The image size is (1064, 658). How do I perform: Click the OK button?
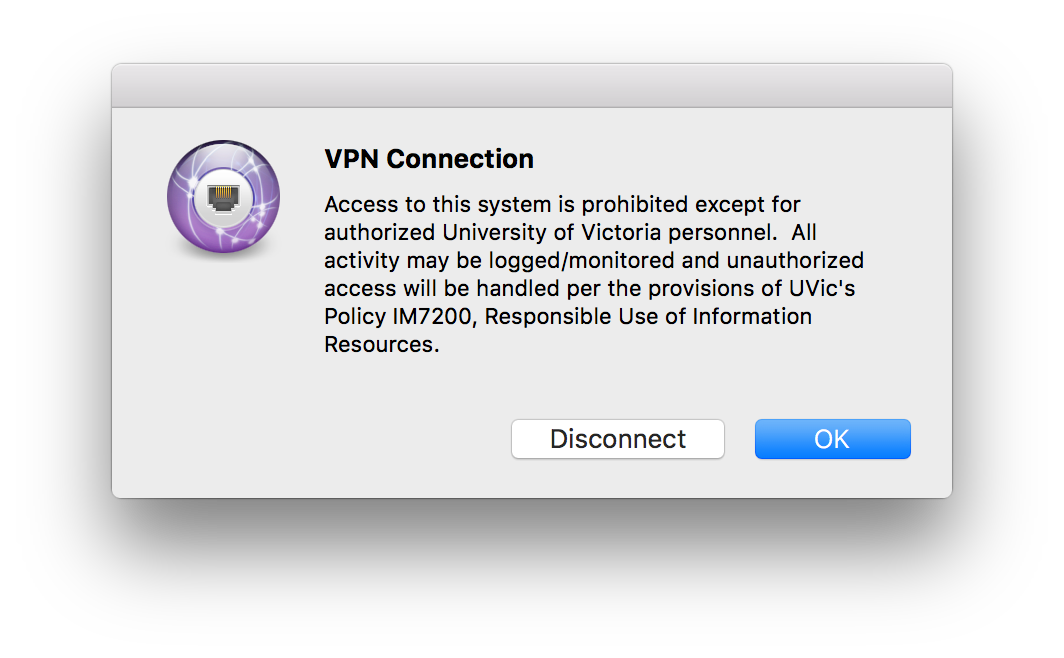[832, 439]
